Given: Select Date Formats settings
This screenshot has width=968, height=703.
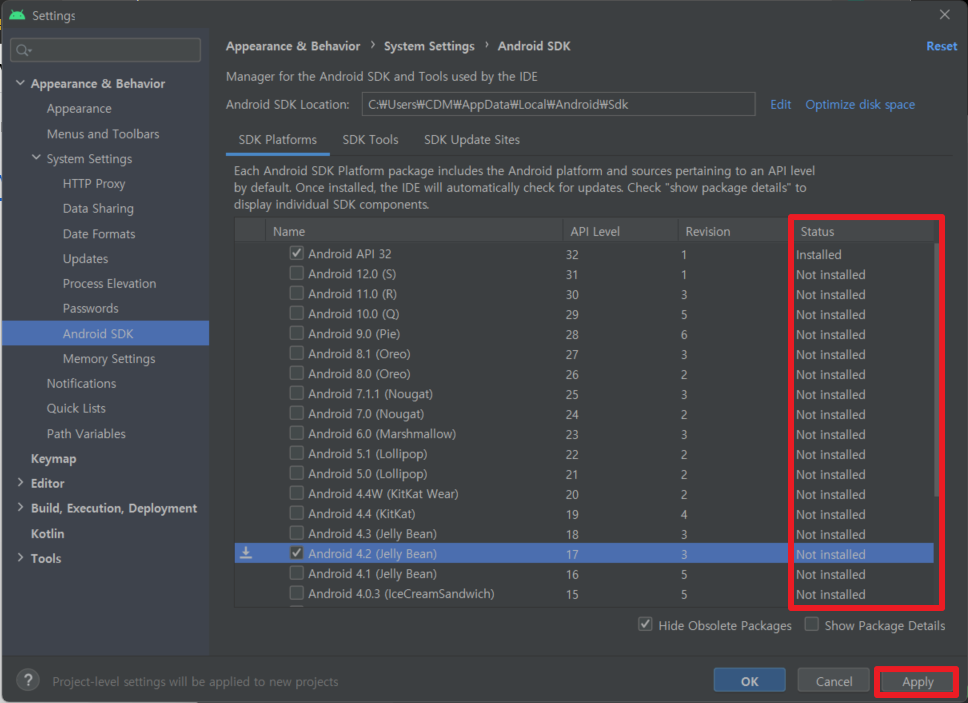Looking at the screenshot, I should 99,233.
